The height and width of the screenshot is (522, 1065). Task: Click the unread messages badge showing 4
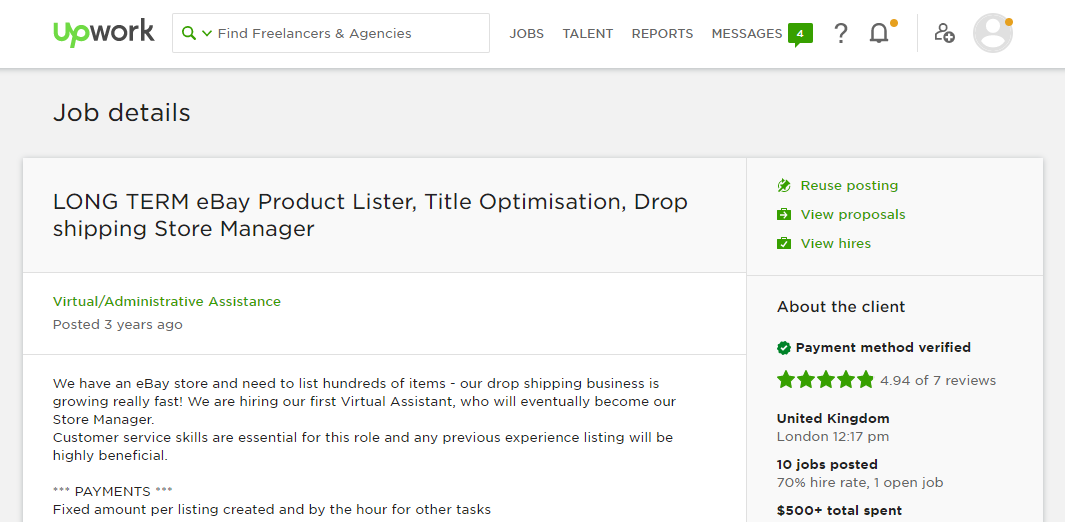[800, 34]
